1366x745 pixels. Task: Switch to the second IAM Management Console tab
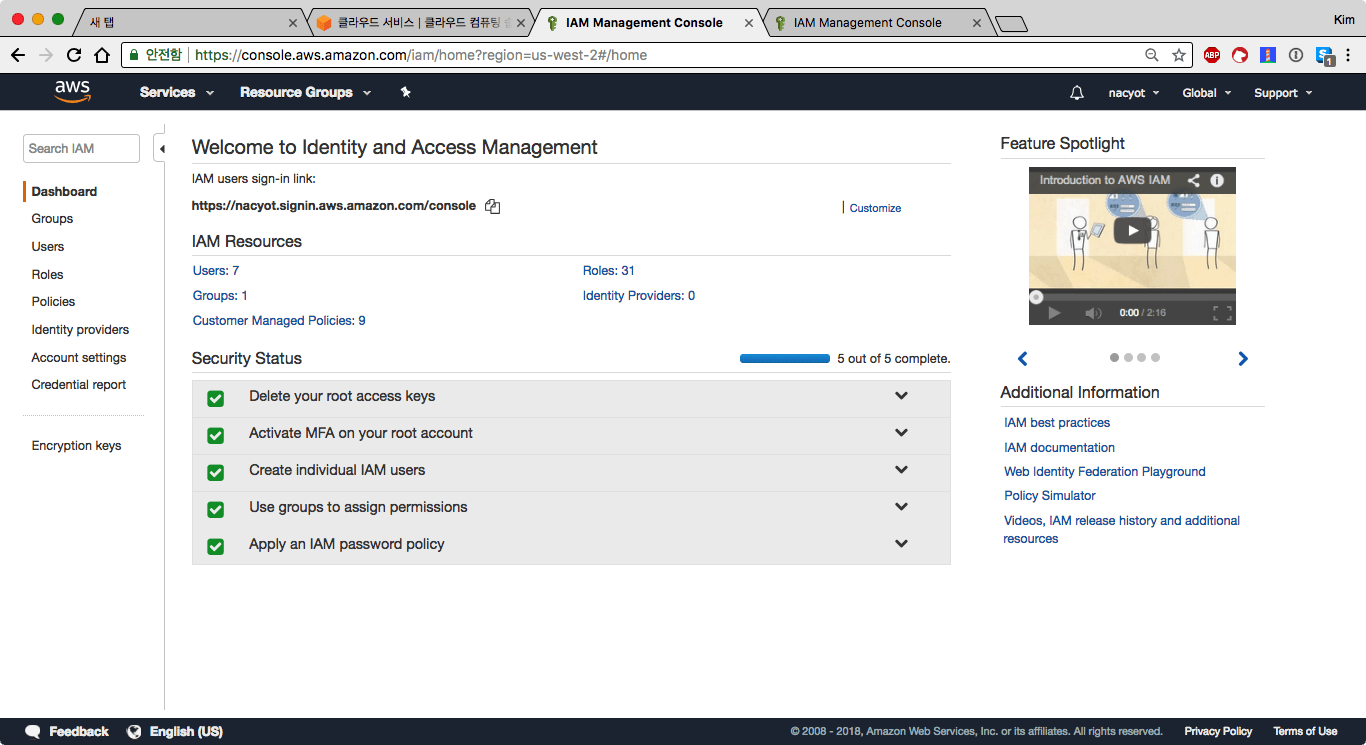coord(868,22)
